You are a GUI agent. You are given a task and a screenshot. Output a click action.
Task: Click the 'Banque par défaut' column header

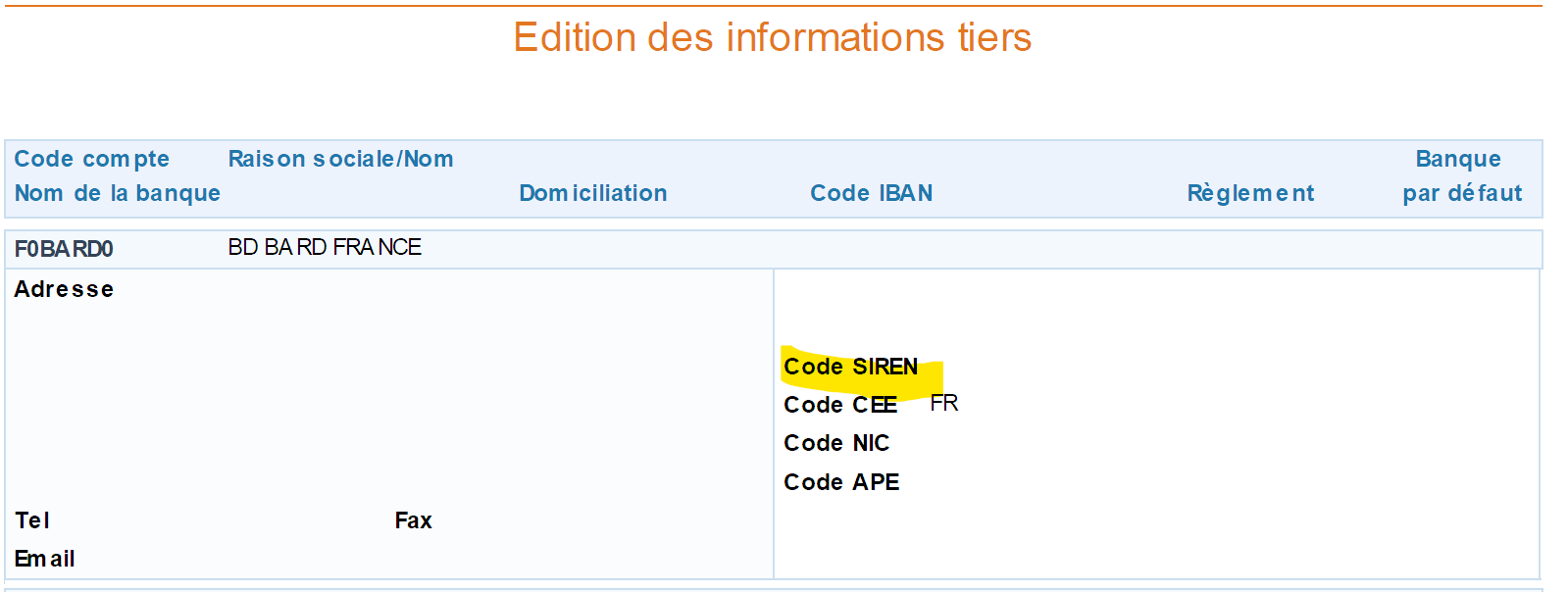[1461, 176]
